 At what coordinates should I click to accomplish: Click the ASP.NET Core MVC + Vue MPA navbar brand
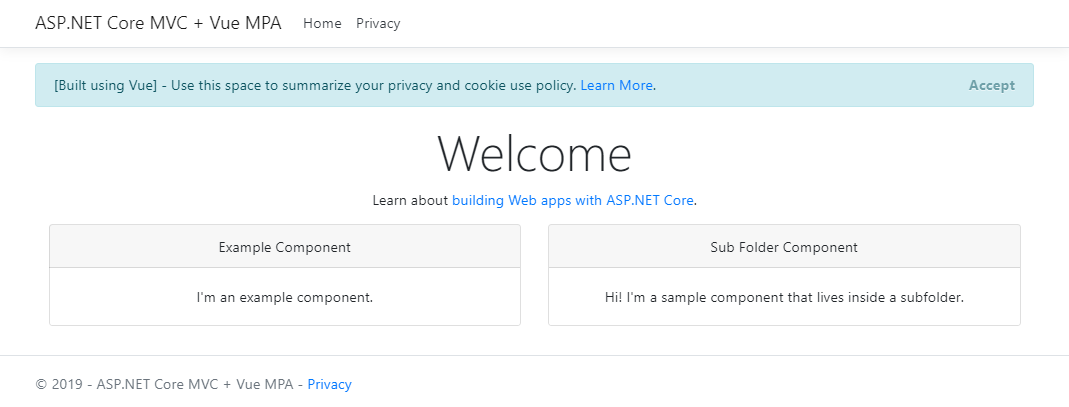(x=158, y=23)
